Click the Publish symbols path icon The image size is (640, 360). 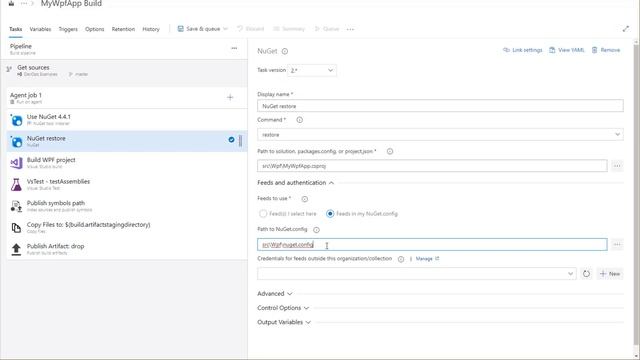tap(16, 206)
